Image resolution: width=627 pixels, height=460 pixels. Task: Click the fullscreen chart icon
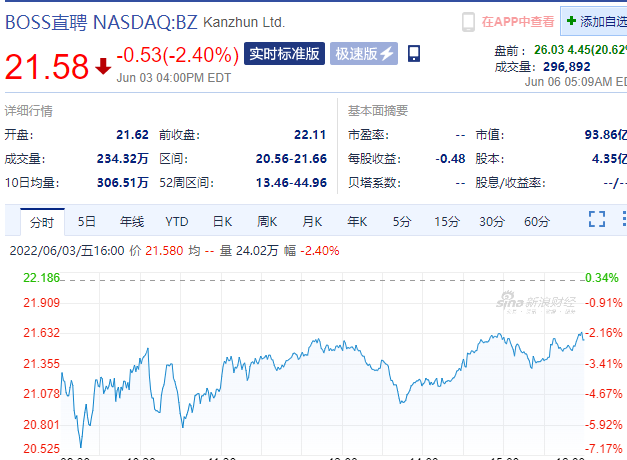(x=597, y=219)
